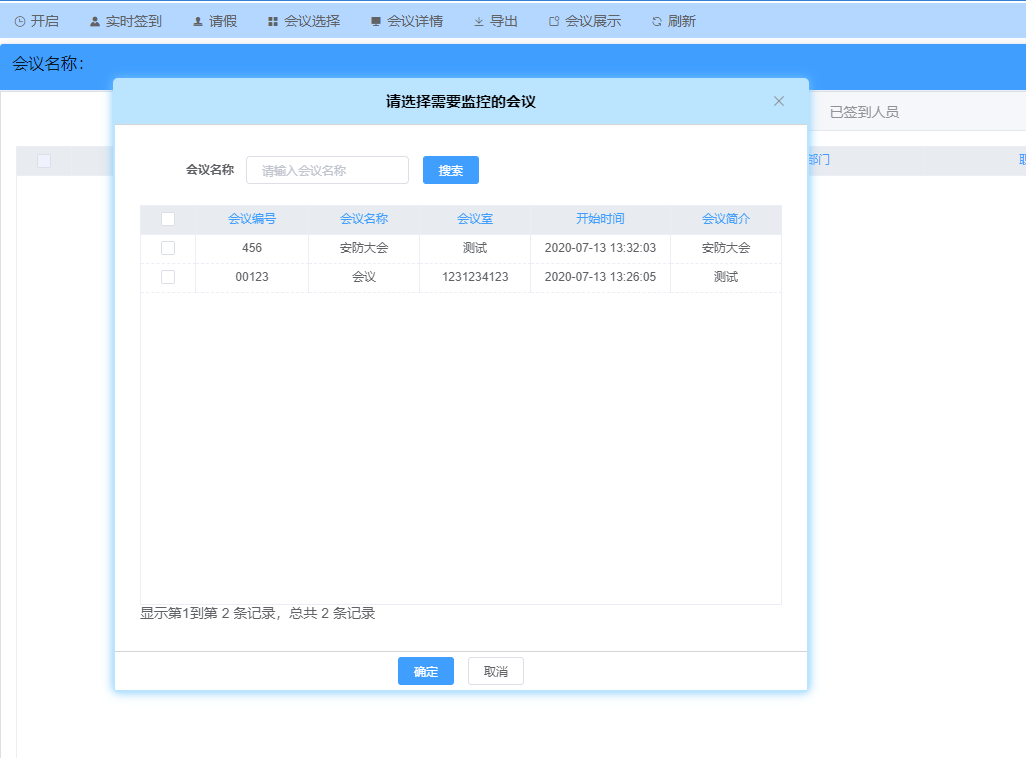Click the download icon beside 导出
This screenshot has height=758, width=1026.
pos(479,21)
